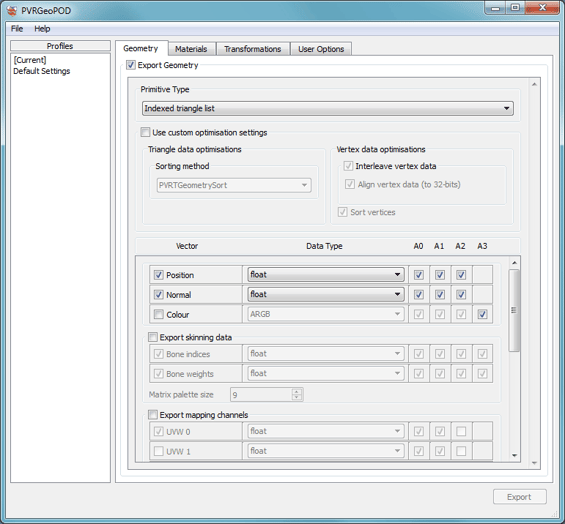Toggle Colour A3 checkbox
The image size is (565, 524).
(x=482, y=314)
